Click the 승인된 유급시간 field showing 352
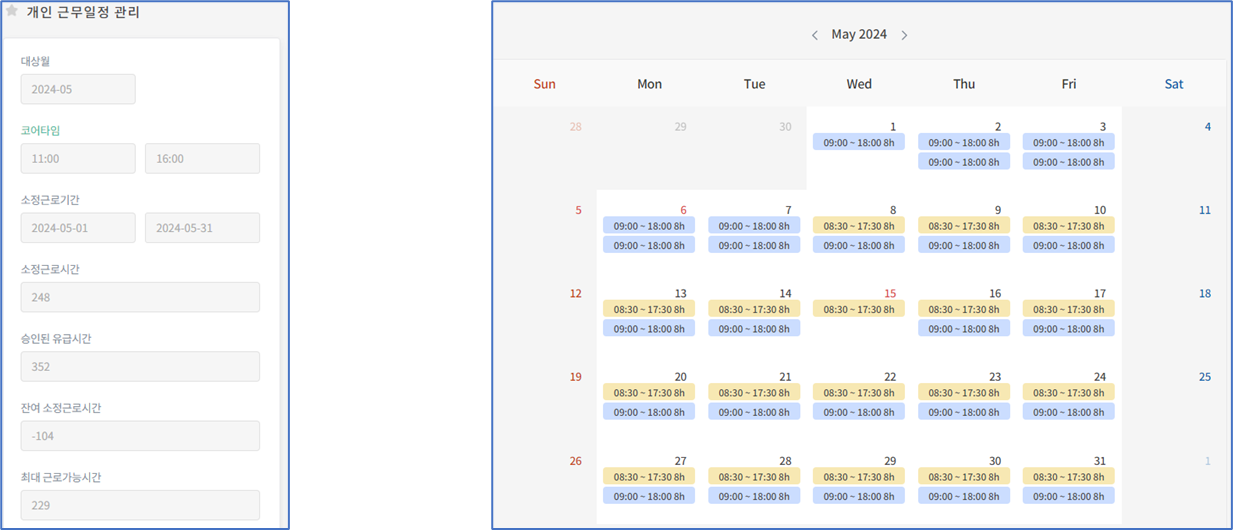 [140, 367]
